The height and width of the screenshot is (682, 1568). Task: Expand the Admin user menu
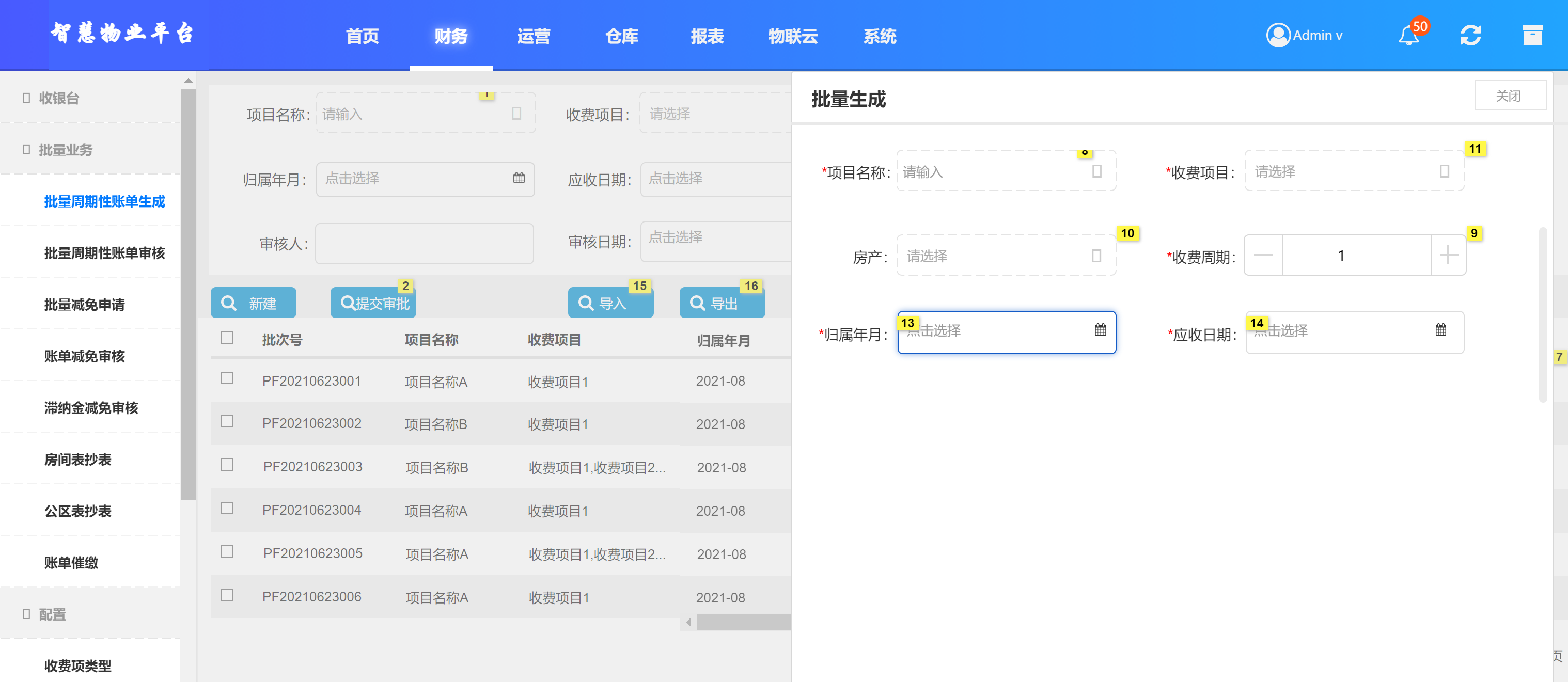(x=1305, y=35)
